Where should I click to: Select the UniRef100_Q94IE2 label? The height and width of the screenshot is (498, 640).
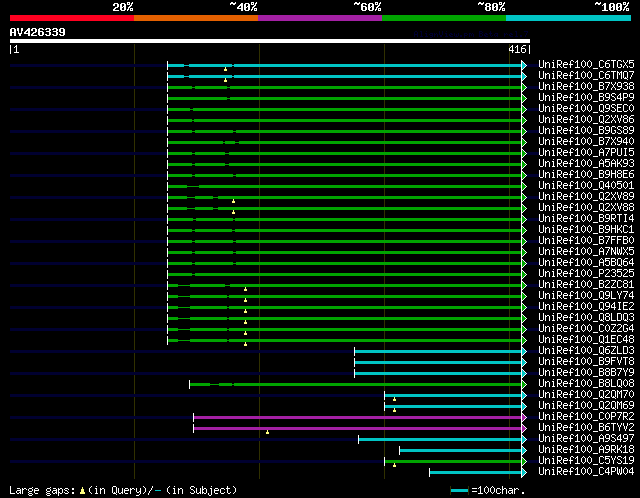(x=586, y=307)
